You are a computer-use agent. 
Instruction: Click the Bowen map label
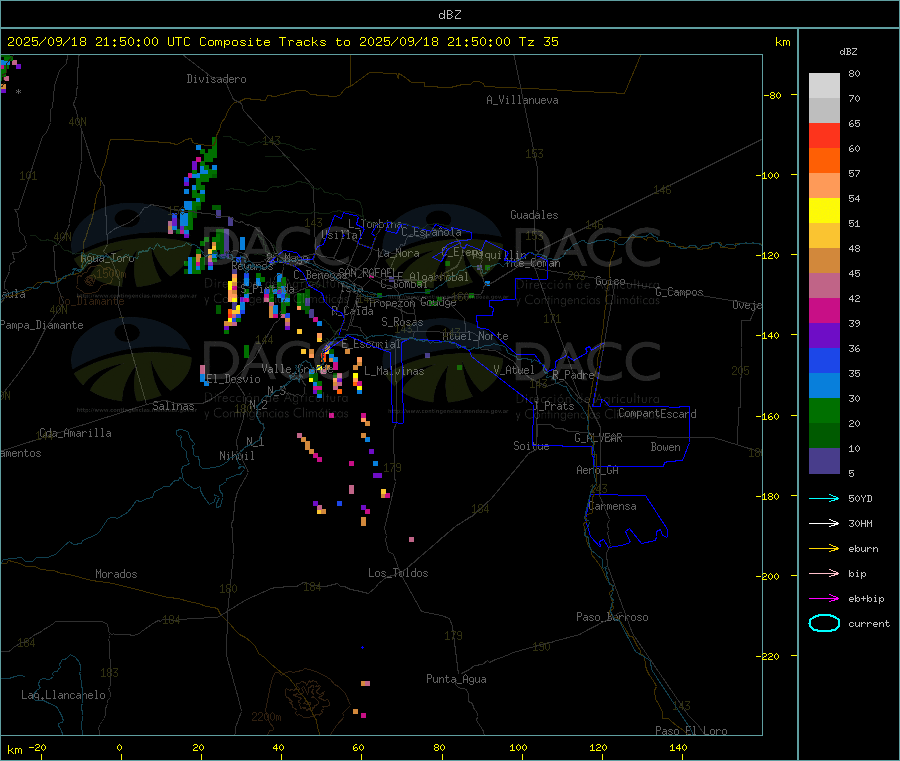tap(665, 447)
